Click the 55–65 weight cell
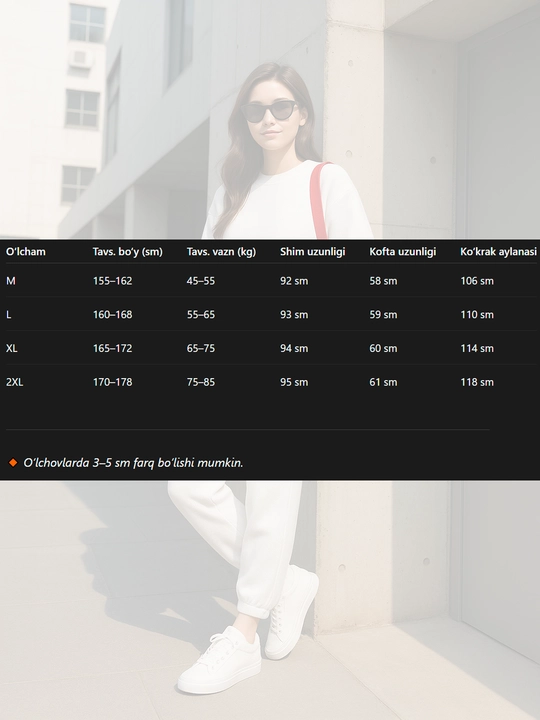The height and width of the screenshot is (720, 540). point(201,315)
